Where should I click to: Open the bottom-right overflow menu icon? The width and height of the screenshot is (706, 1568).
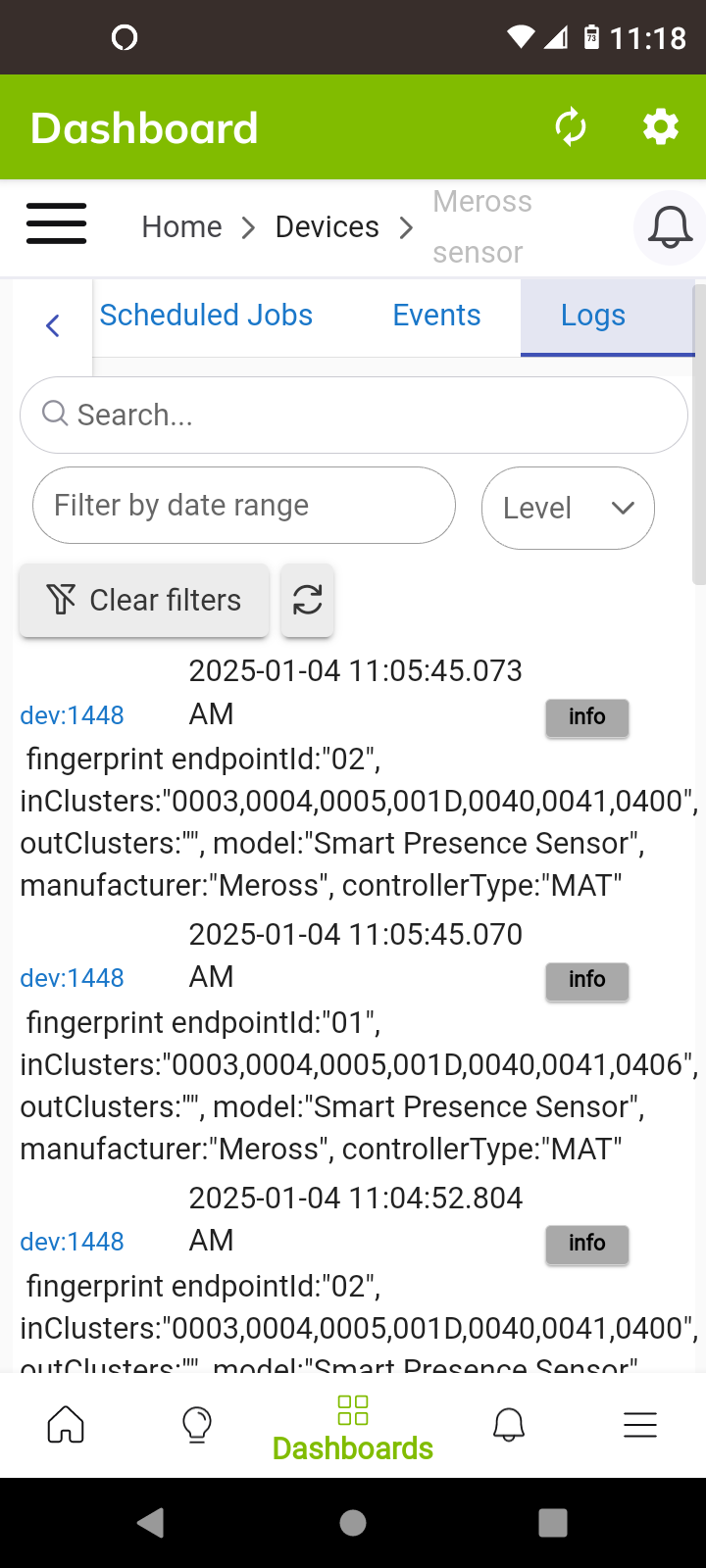pos(640,1424)
